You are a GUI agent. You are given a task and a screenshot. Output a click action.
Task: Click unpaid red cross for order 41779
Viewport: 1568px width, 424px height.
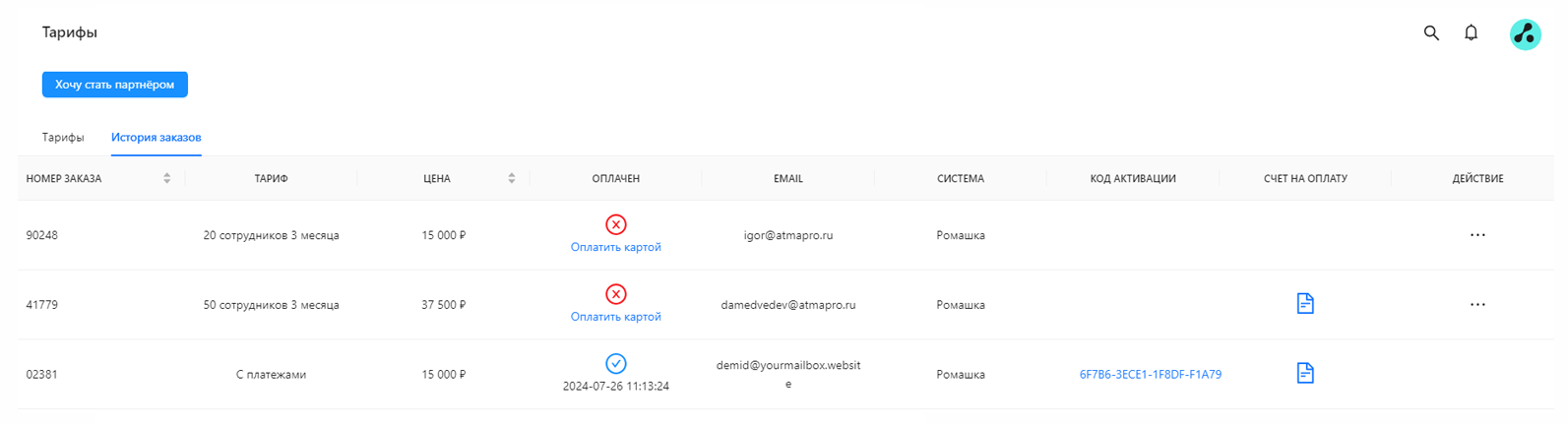click(616, 294)
